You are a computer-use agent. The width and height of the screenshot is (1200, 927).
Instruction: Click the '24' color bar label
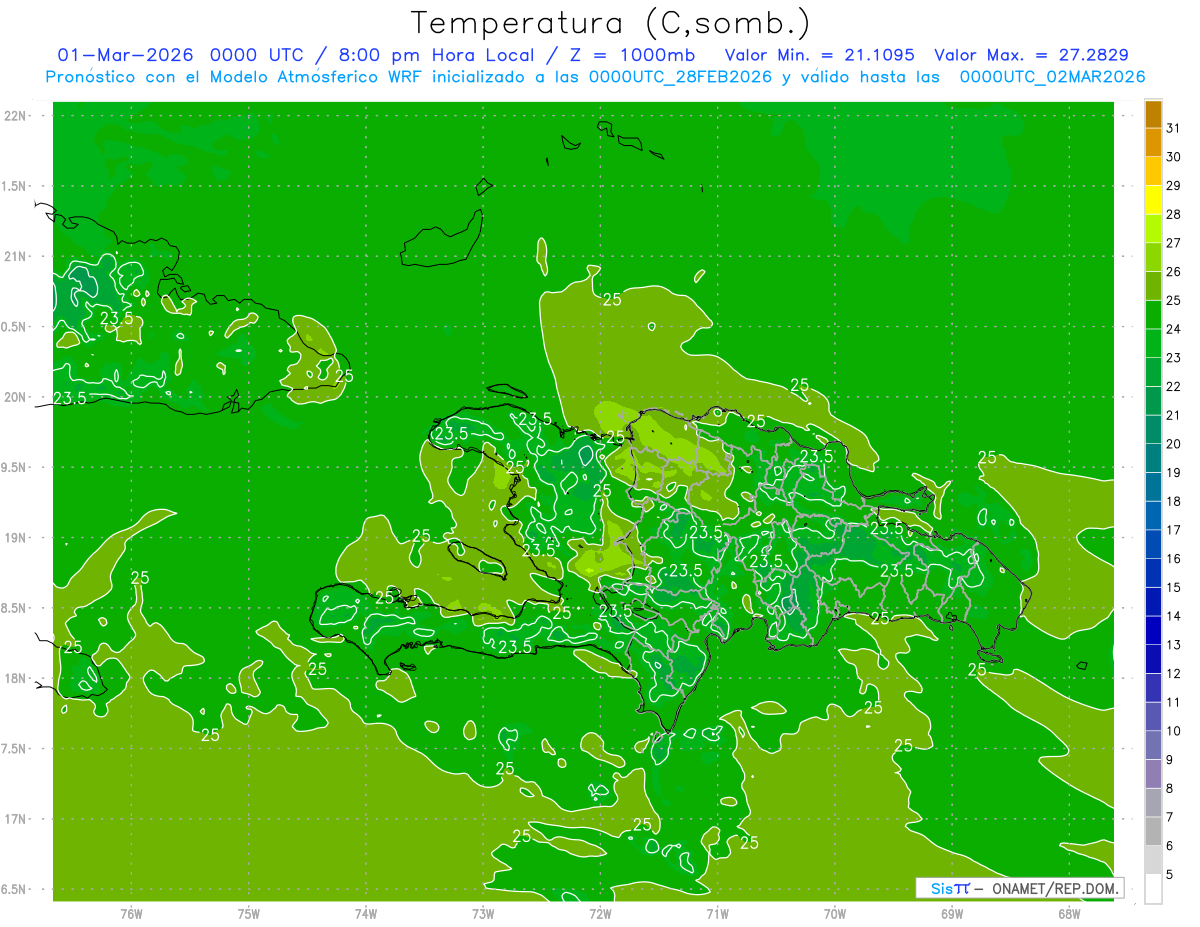(1174, 328)
